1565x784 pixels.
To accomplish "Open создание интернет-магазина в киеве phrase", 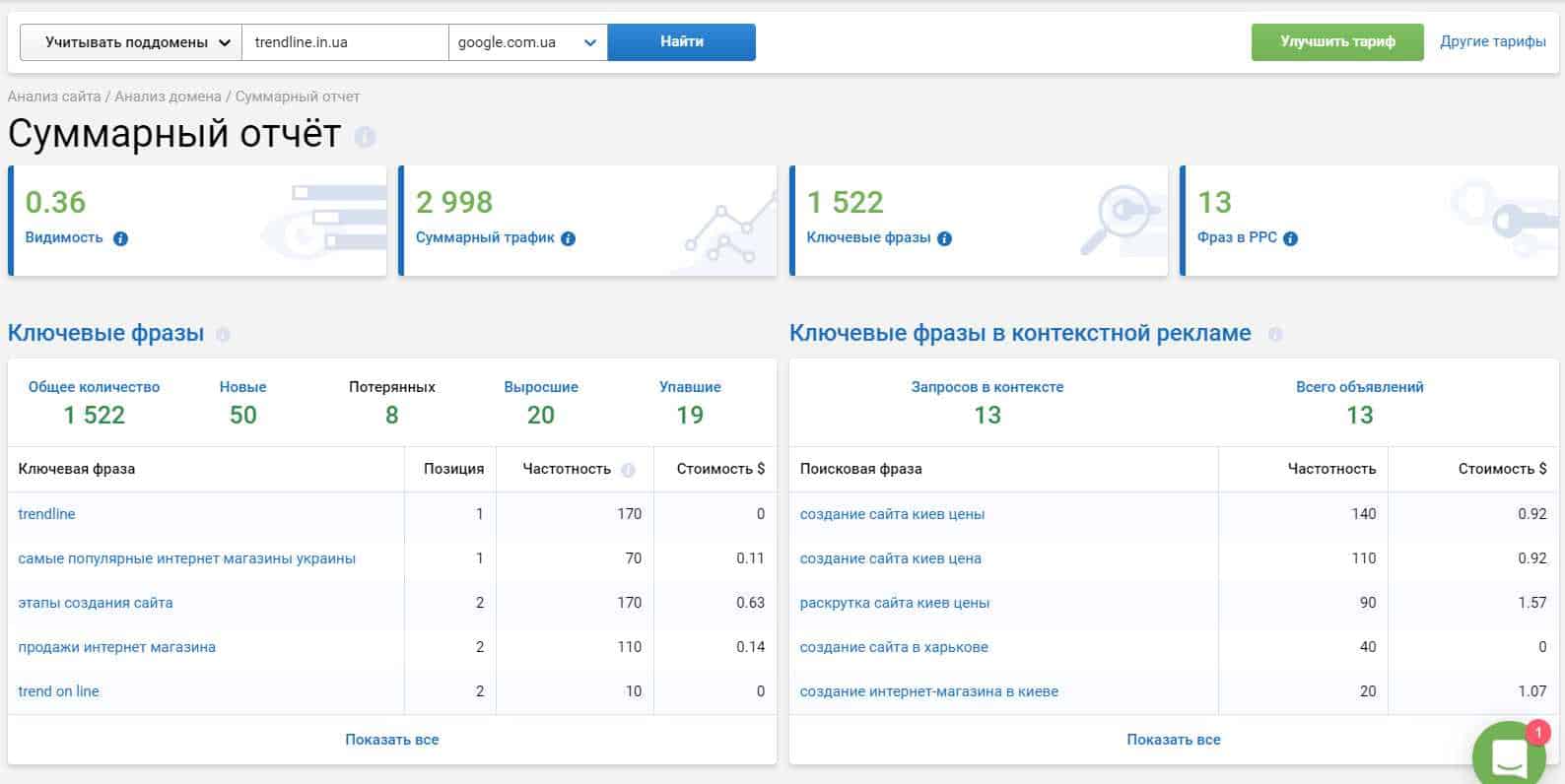I will pyautogui.click(x=928, y=691).
